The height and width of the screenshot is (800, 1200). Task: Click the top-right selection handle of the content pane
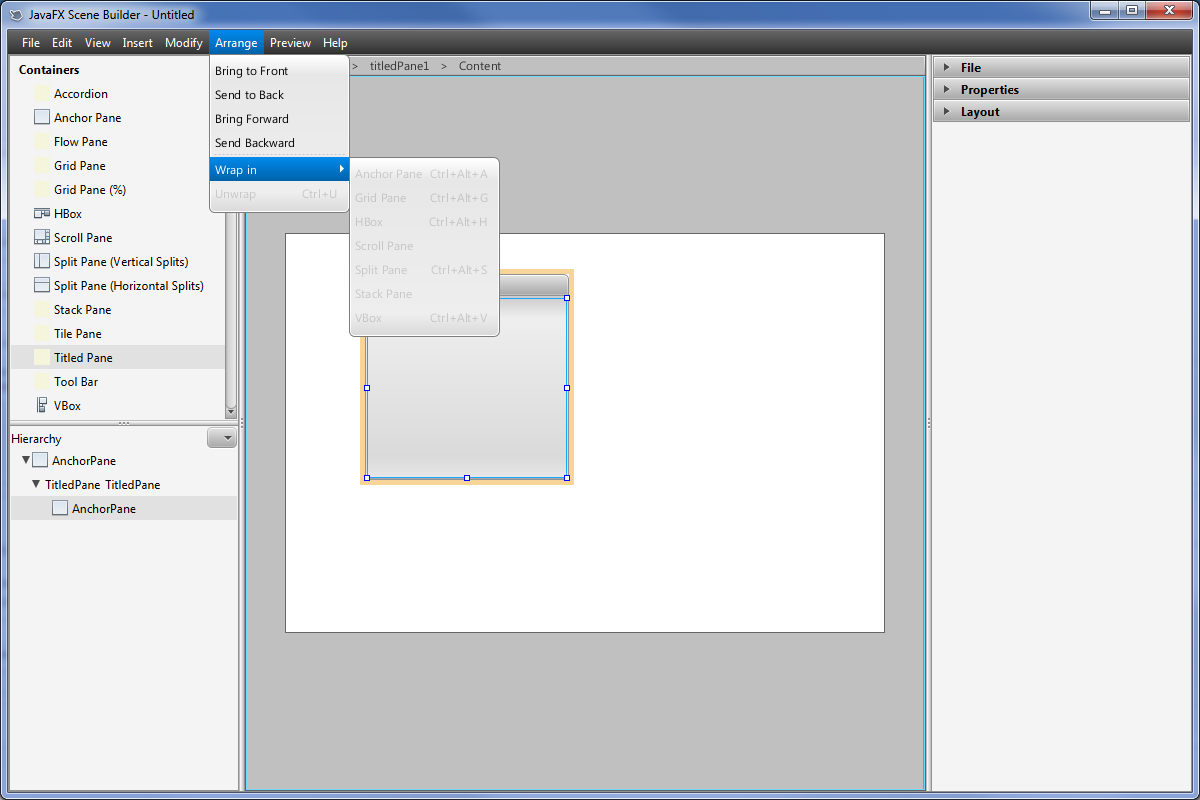click(567, 298)
